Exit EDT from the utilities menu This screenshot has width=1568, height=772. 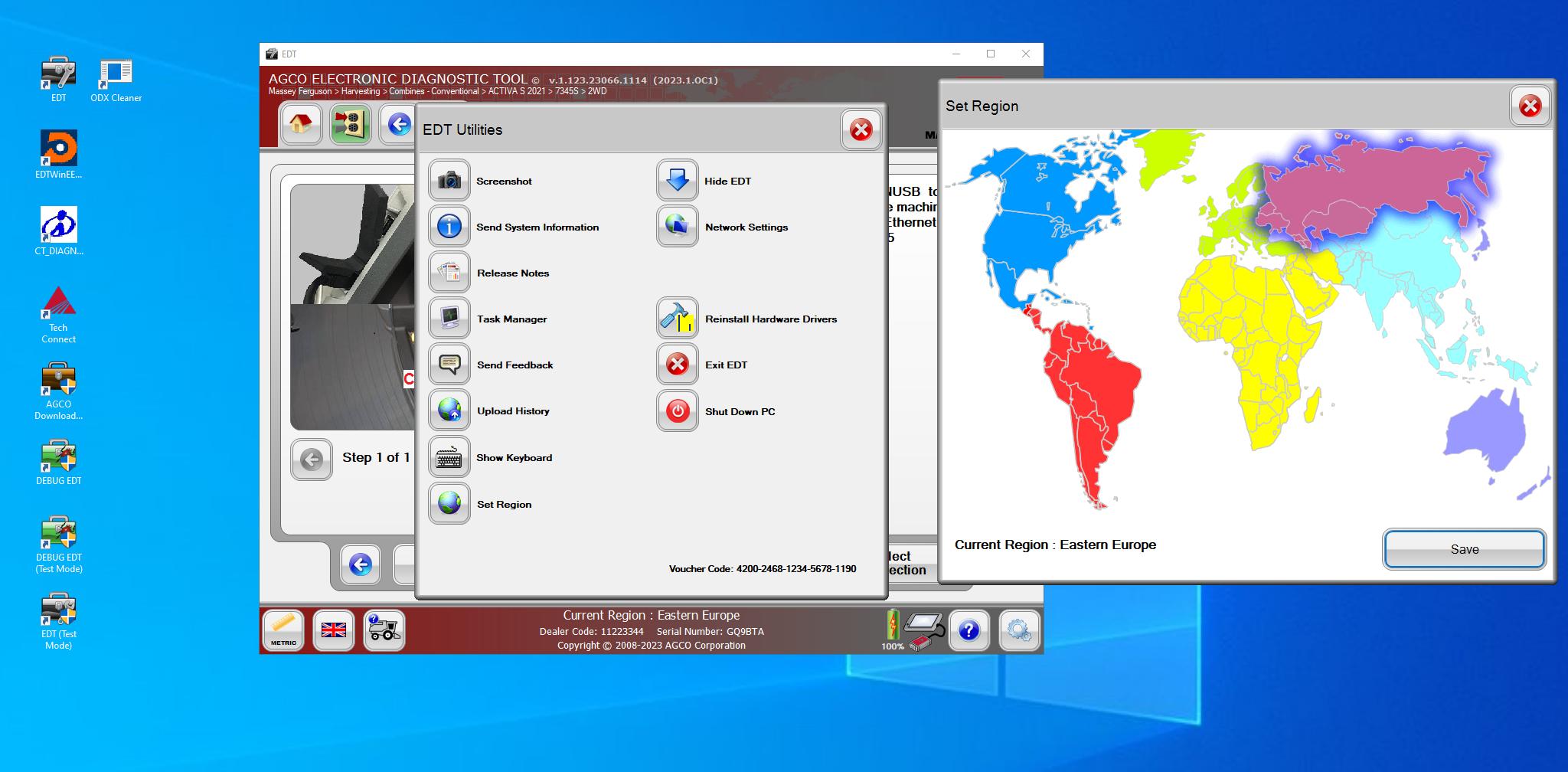[x=677, y=365]
